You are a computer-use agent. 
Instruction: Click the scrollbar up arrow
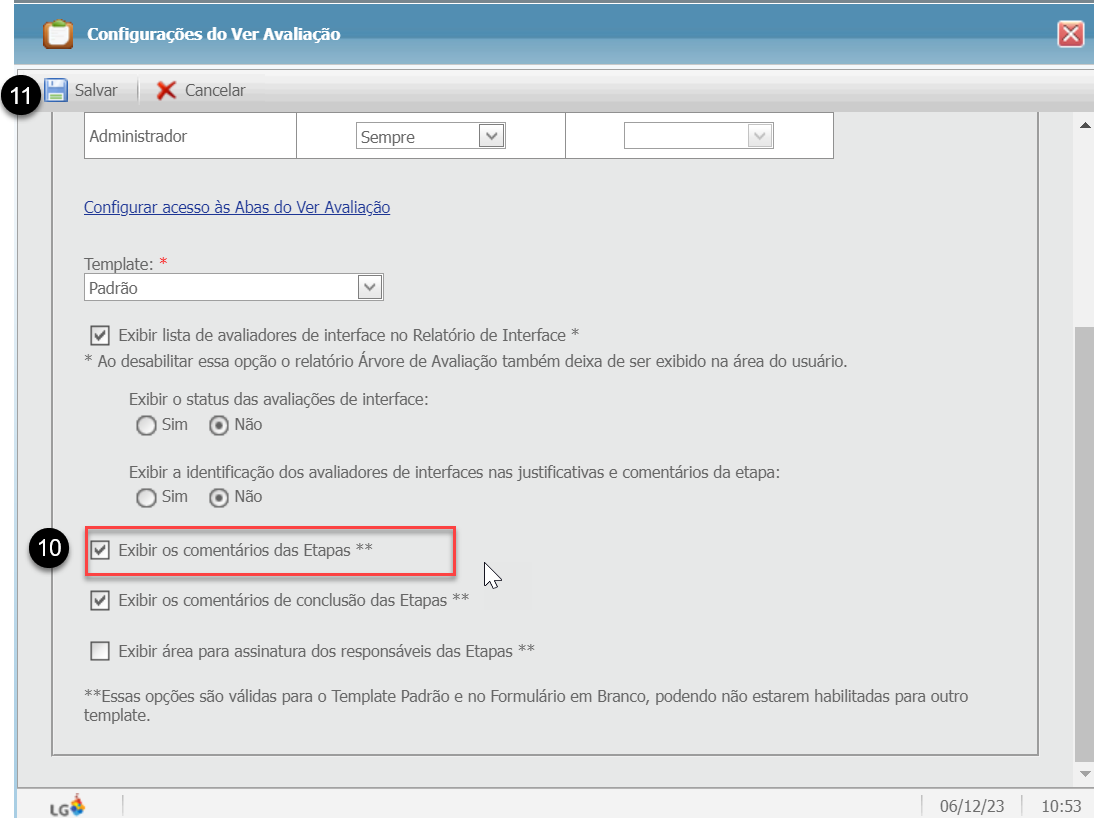tap(1085, 126)
